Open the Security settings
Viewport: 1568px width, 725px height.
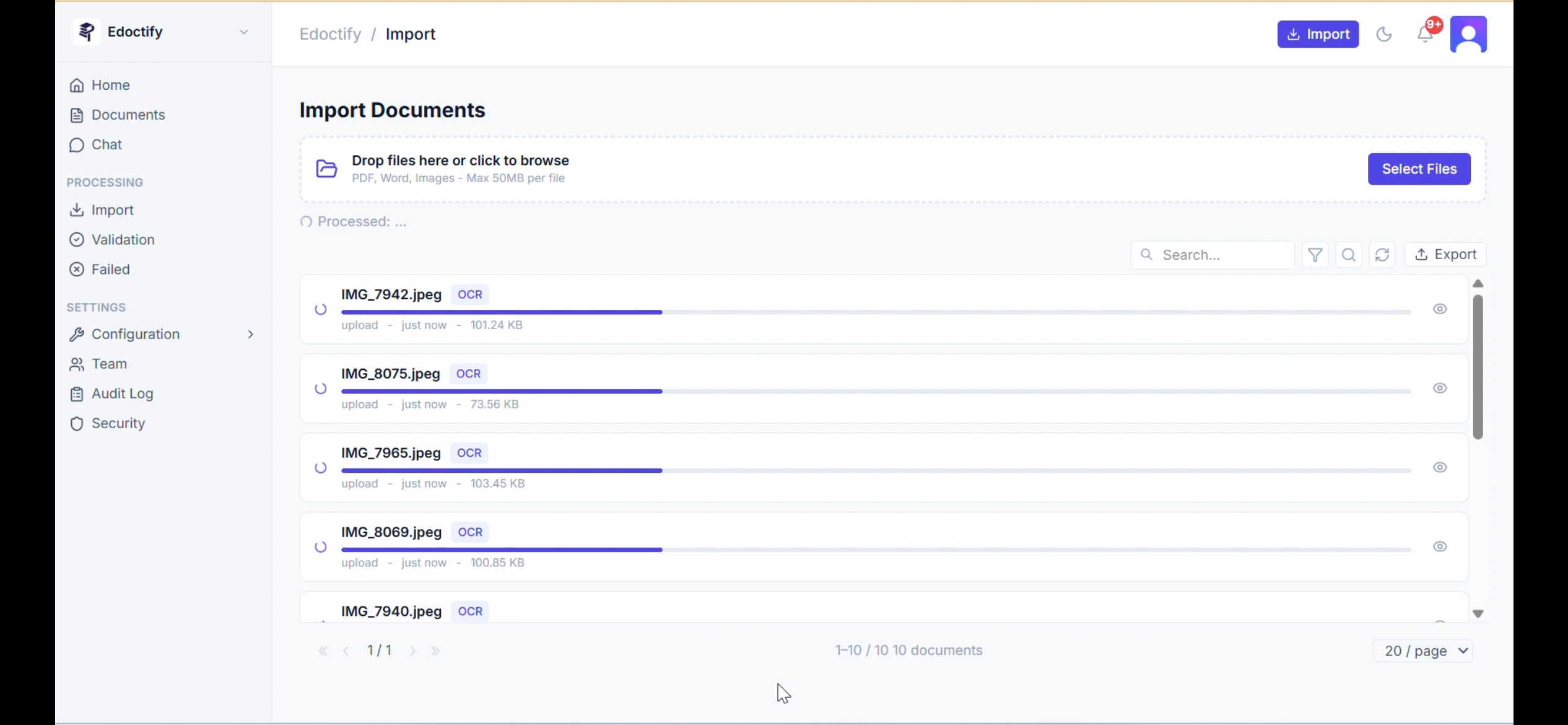tap(118, 423)
